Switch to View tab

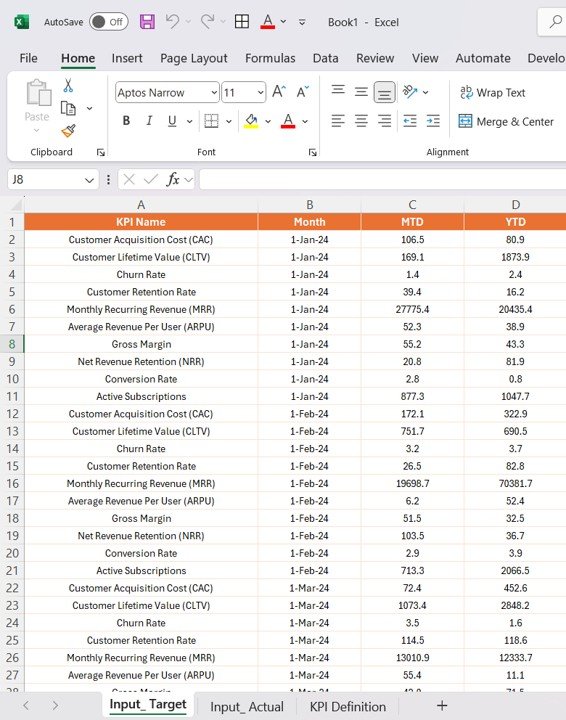pyautogui.click(x=425, y=58)
